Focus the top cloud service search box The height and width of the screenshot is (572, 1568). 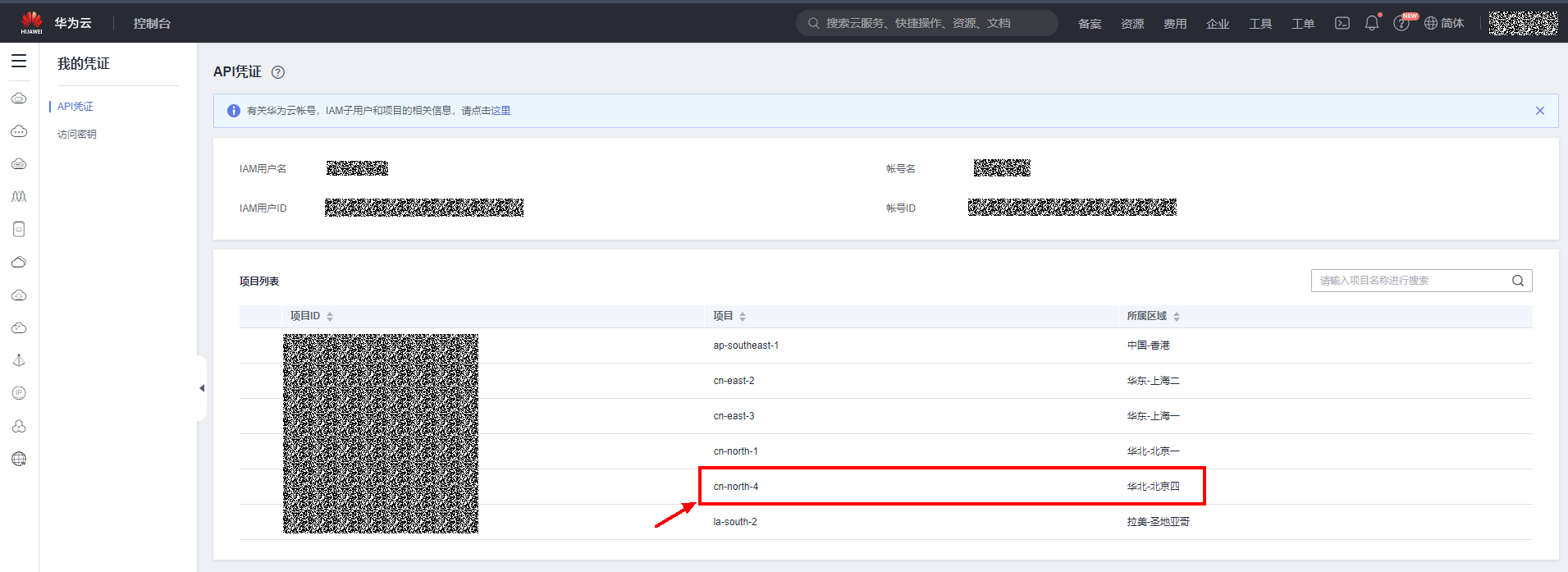[x=927, y=23]
